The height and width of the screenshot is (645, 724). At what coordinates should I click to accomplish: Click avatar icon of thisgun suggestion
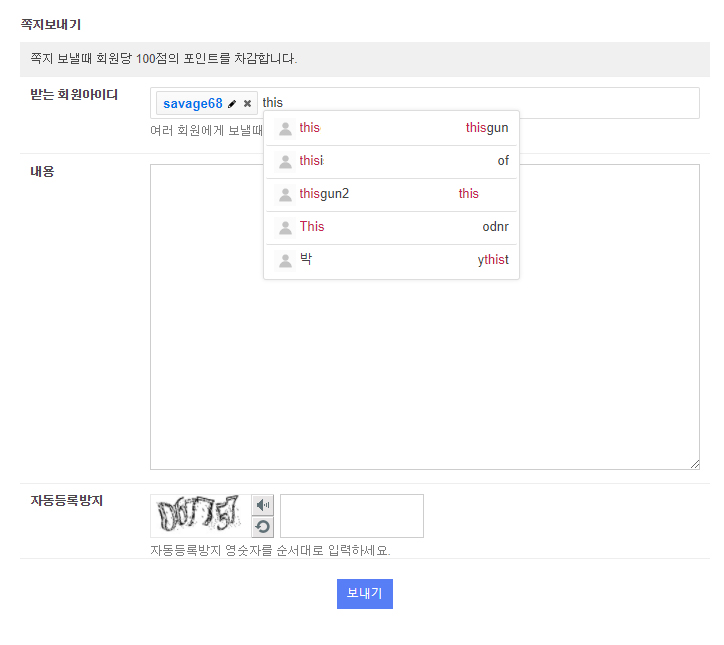pyautogui.click(x=285, y=128)
